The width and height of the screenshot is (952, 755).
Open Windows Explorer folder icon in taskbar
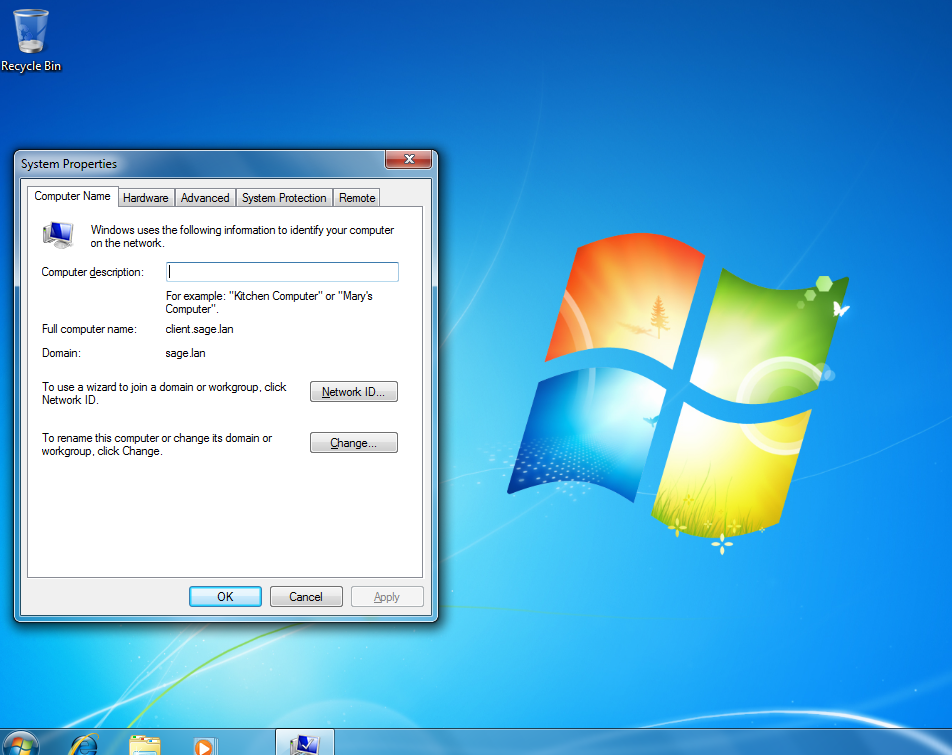144,745
